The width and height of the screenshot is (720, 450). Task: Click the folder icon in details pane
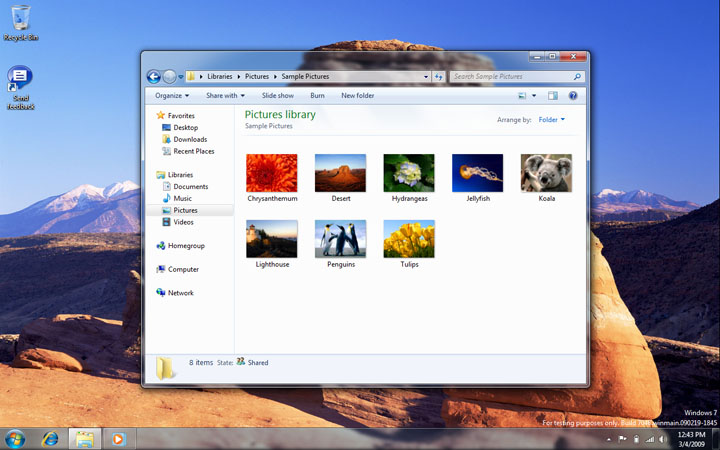(x=164, y=368)
